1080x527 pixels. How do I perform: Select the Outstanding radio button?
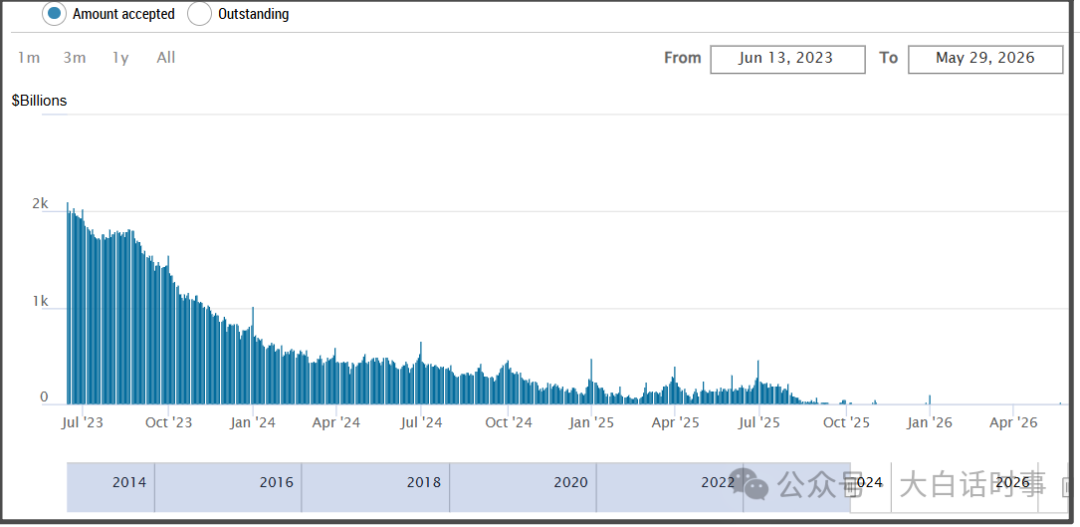tap(199, 14)
